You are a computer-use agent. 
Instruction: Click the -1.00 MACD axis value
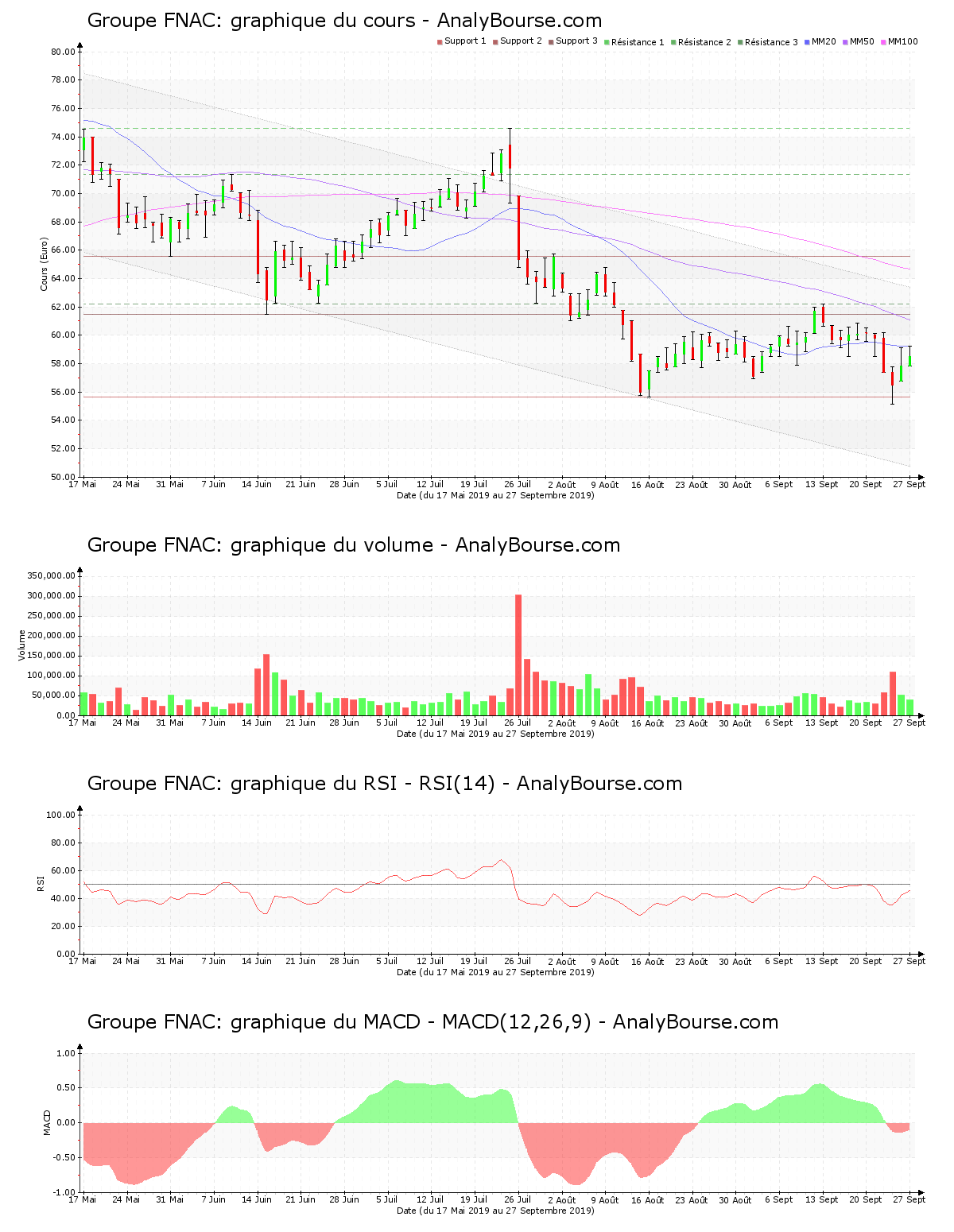coord(64,1192)
